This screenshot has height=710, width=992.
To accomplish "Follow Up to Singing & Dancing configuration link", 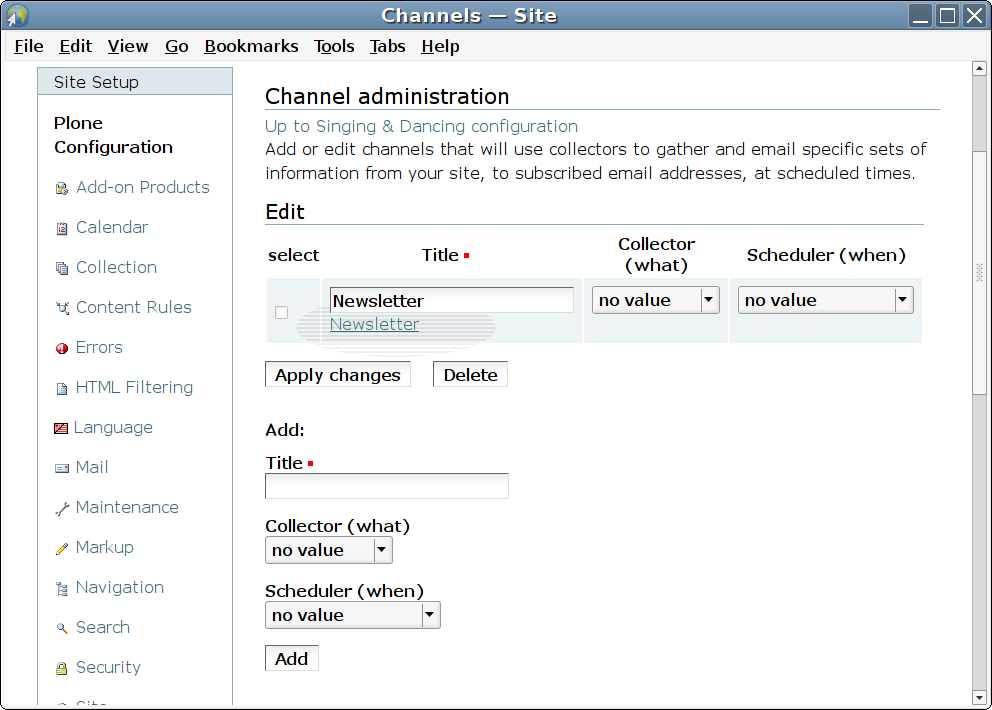I will pyautogui.click(x=421, y=126).
